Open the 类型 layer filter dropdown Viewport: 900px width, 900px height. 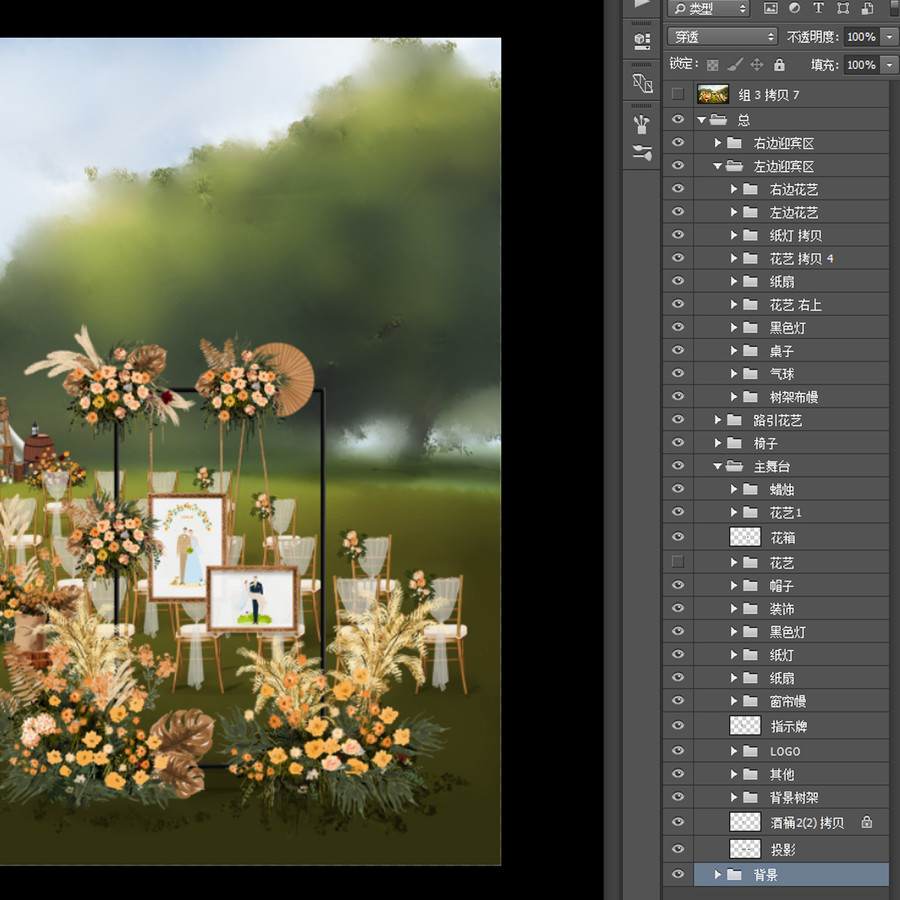coord(708,8)
